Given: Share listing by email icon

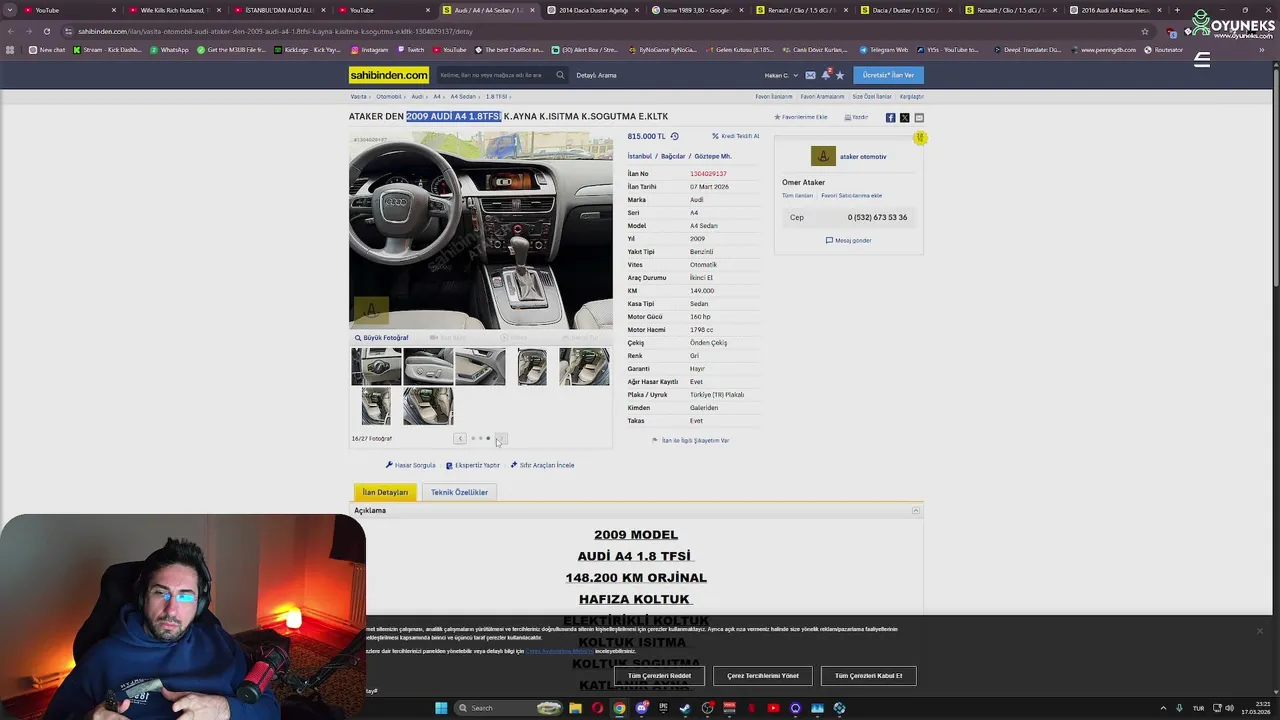Looking at the screenshot, I should 919,117.
